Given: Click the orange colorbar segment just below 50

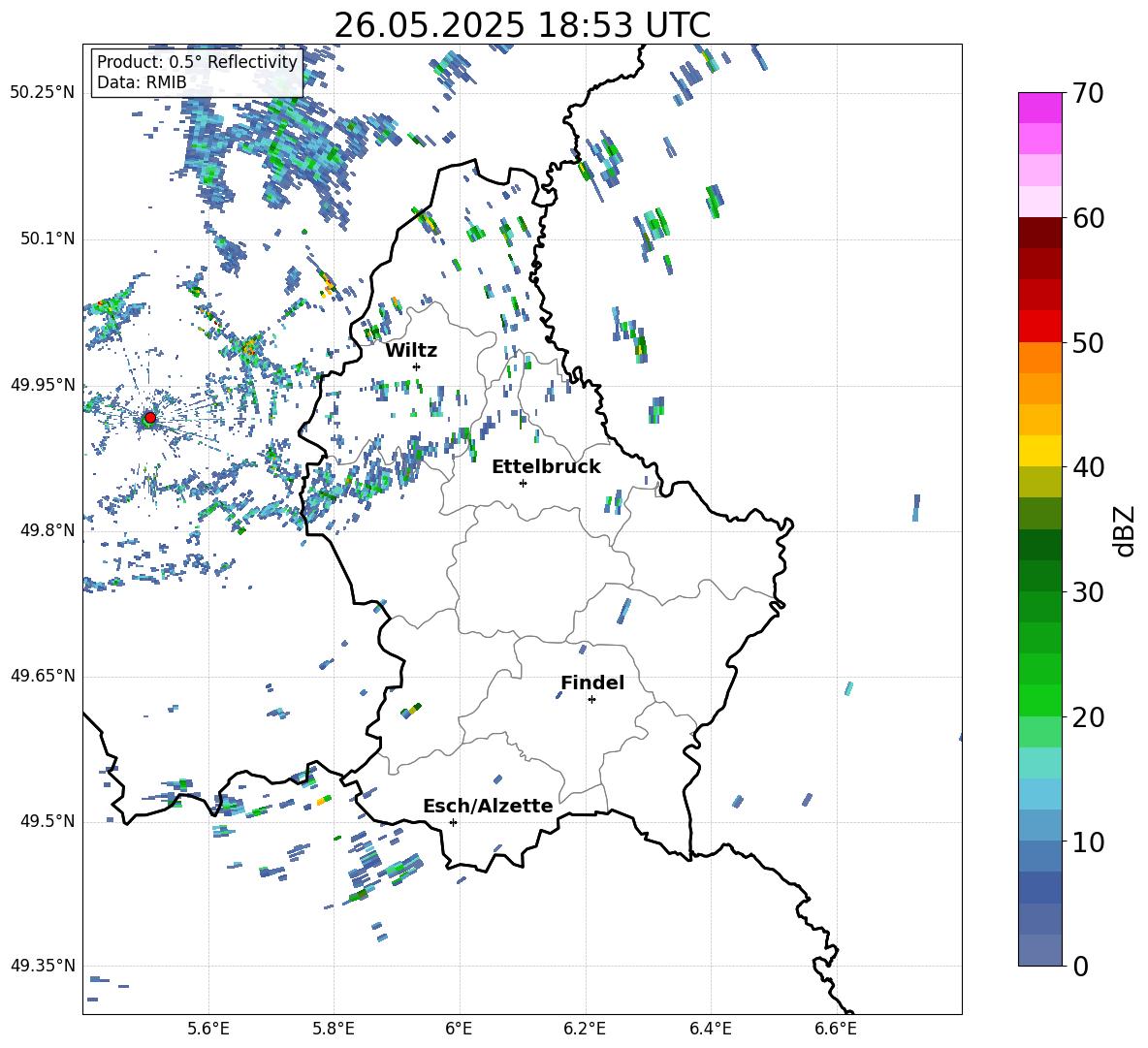Looking at the screenshot, I should pyautogui.click(x=1039, y=358).
